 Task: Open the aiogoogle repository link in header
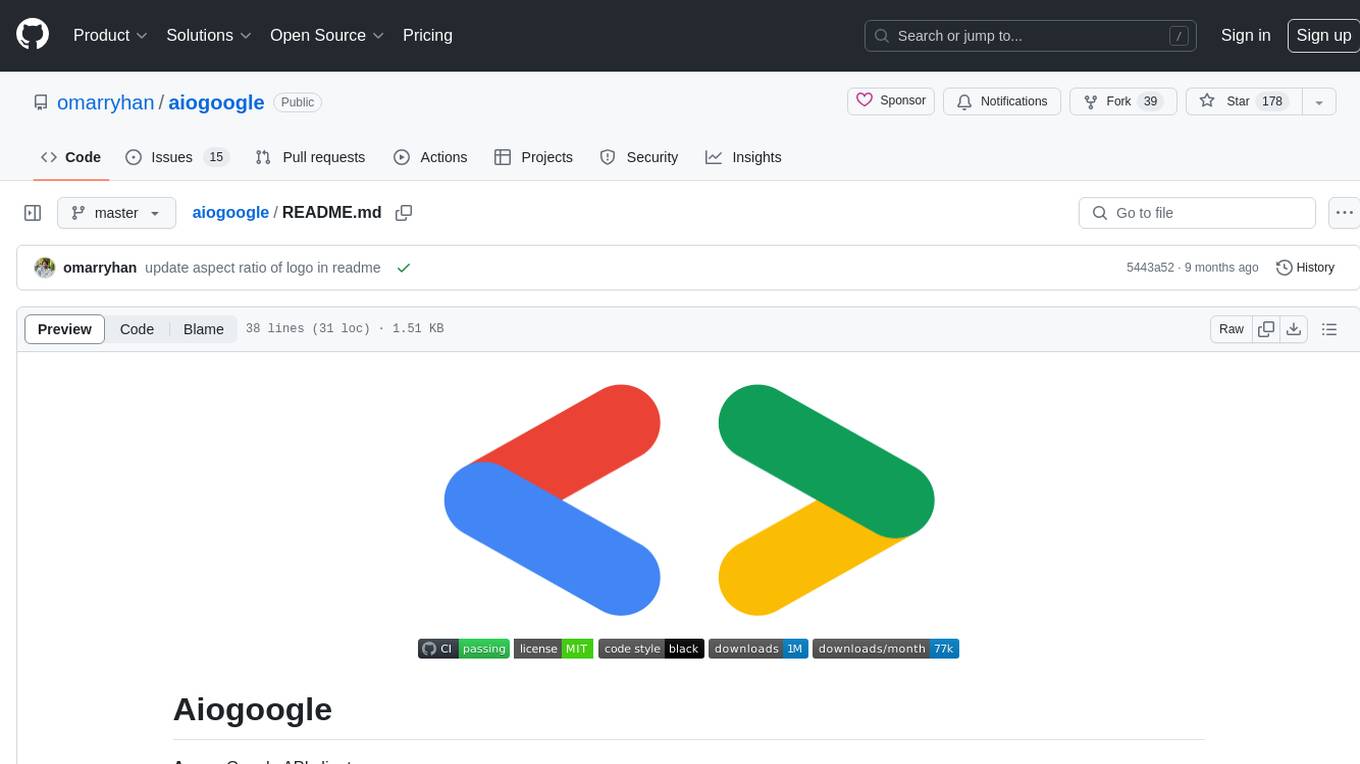[216, 102]
